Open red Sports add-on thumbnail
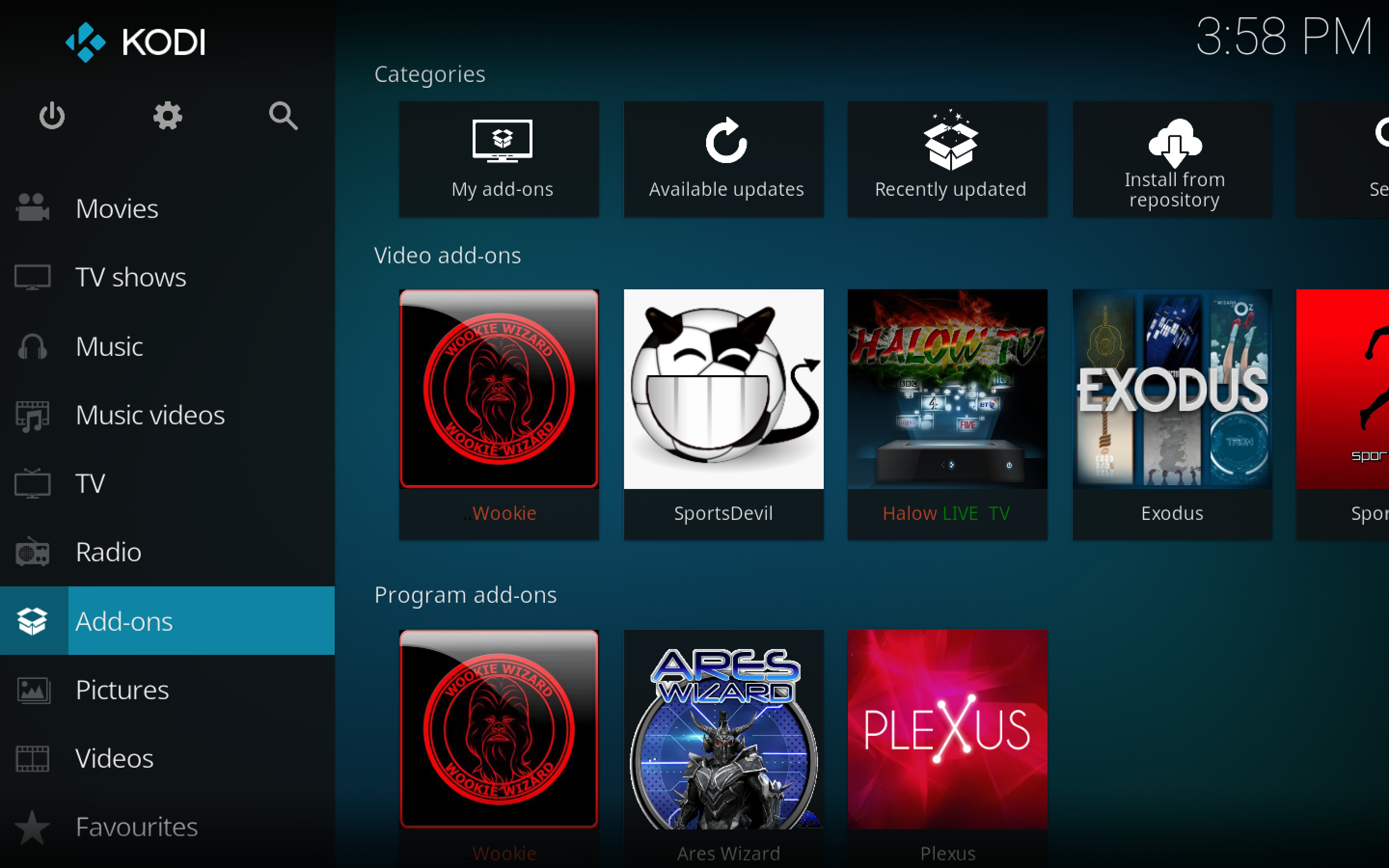Screen dimensions: 1389x868 pyautogui.click(x=1343, y=389)
